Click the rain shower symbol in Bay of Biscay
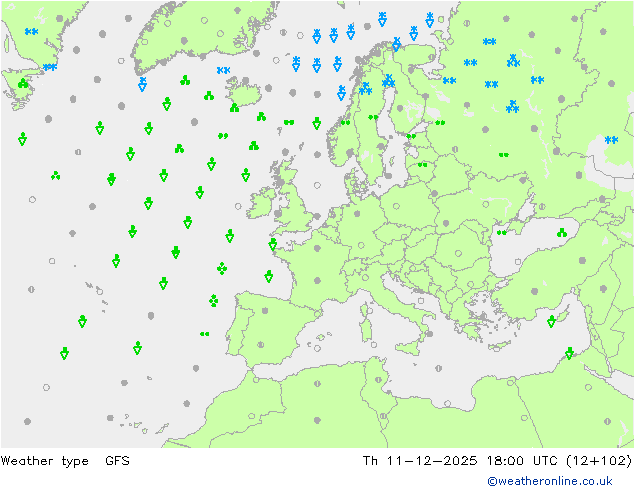 tap(268, 276)
